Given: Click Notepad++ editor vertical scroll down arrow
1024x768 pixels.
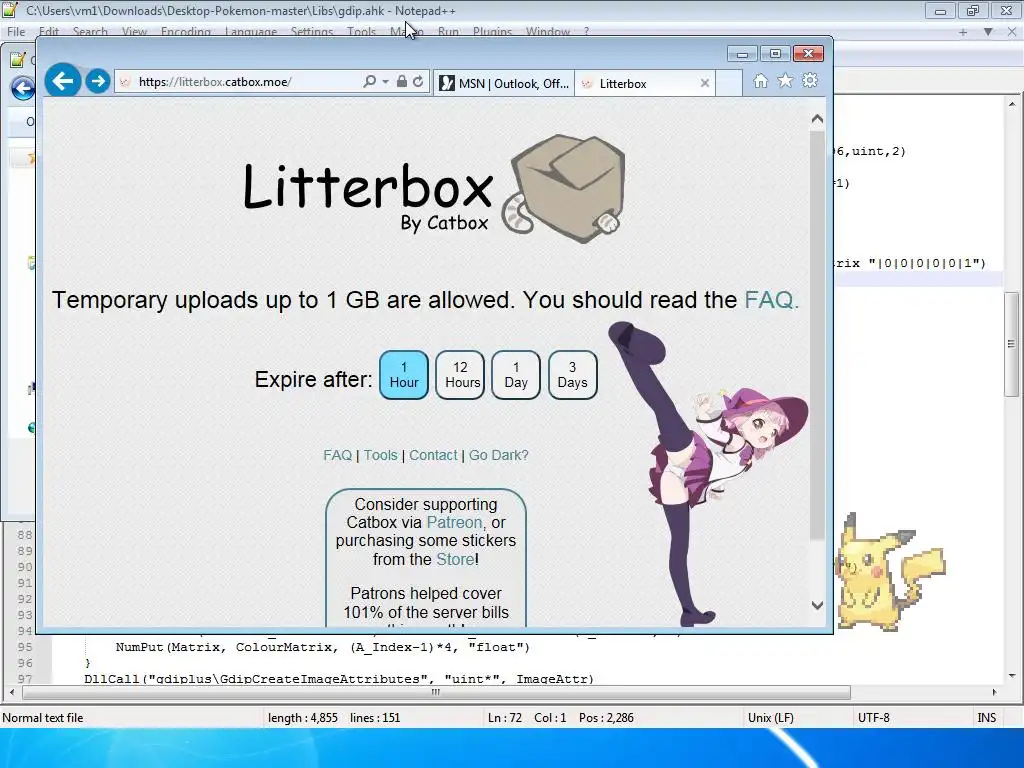Looking at the screenshot, I should [x=1012, y=676].
